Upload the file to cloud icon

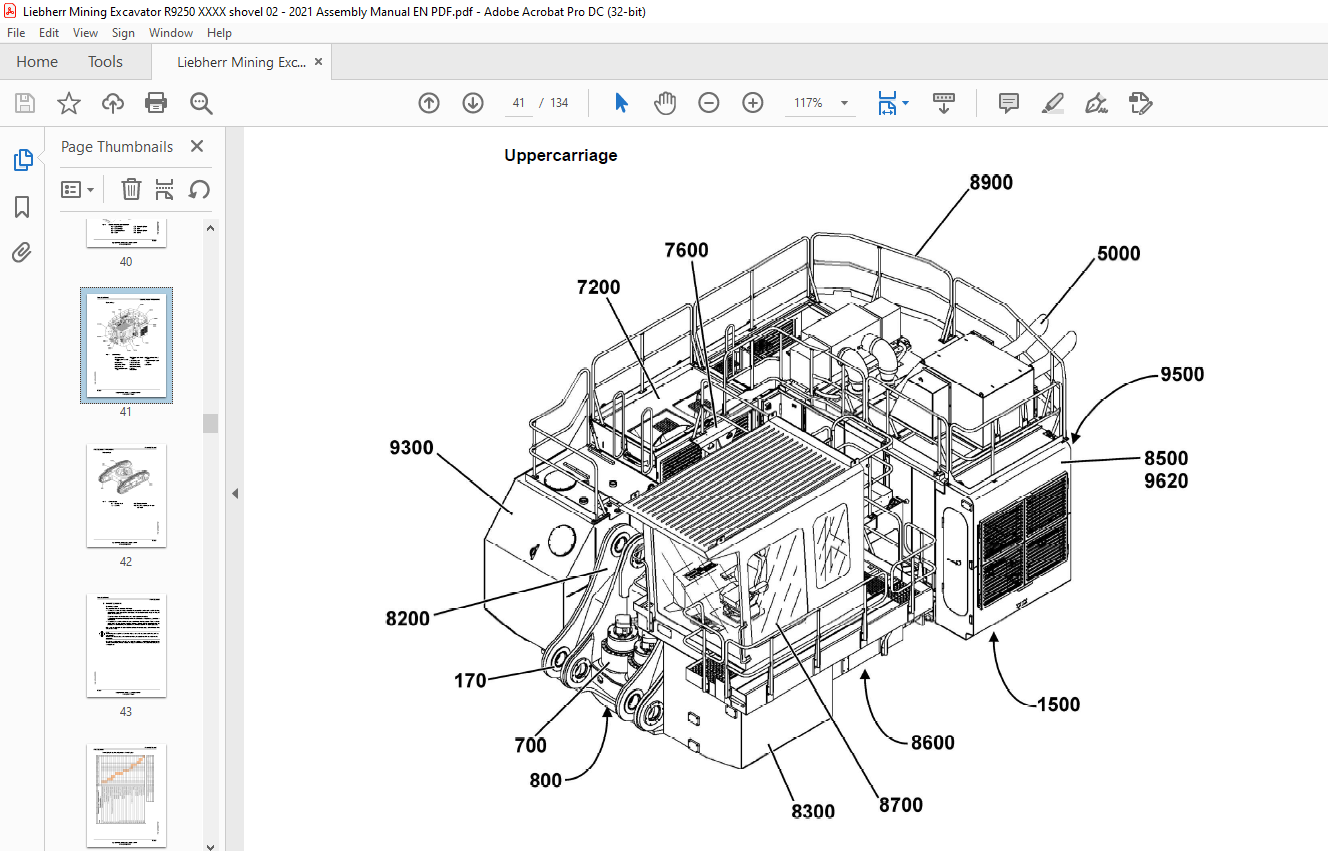[x=113, y=103]
